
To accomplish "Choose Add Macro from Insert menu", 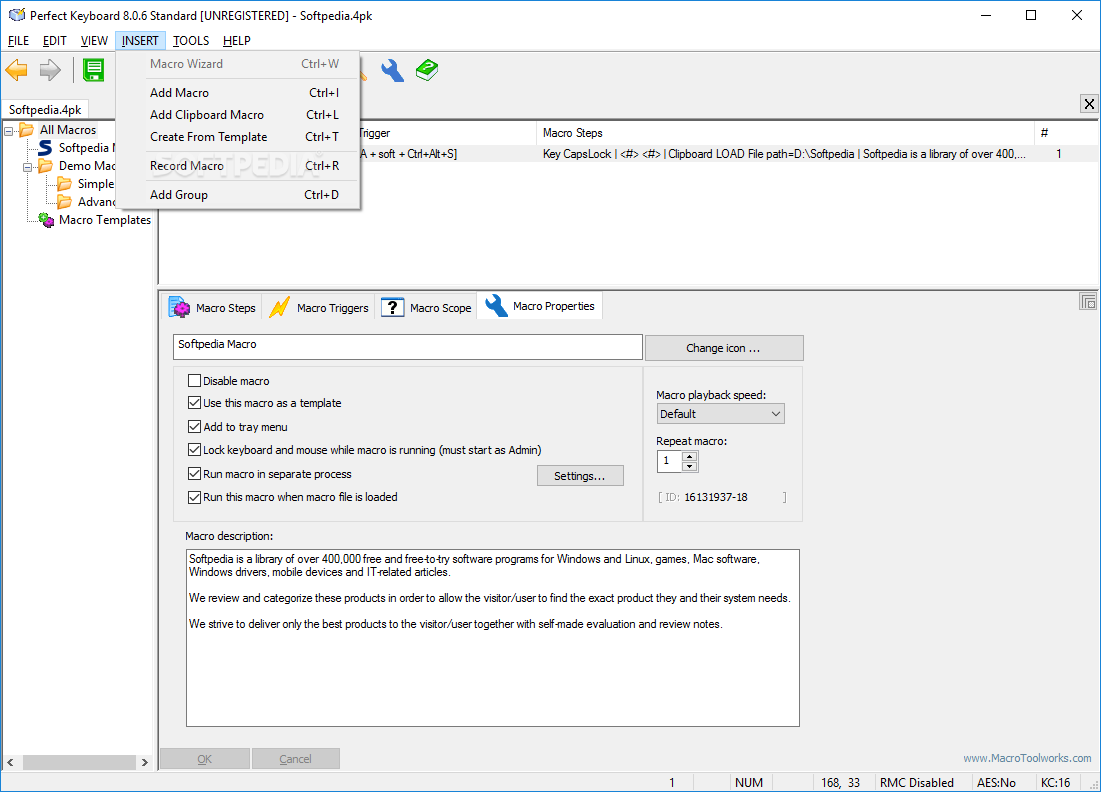I will [x=239, y=93].
